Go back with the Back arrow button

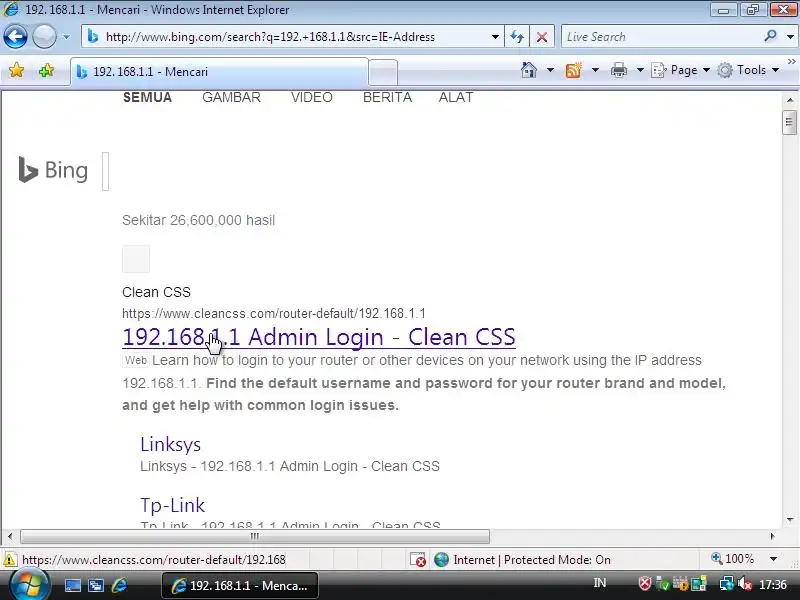tap(15, 37)
